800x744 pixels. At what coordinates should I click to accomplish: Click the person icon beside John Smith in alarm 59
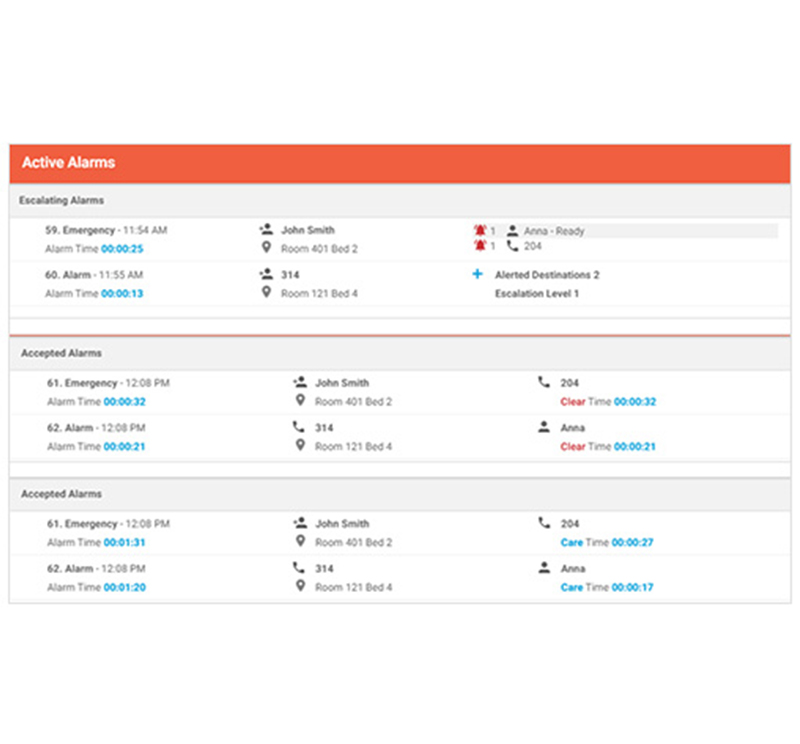point(266,230)
